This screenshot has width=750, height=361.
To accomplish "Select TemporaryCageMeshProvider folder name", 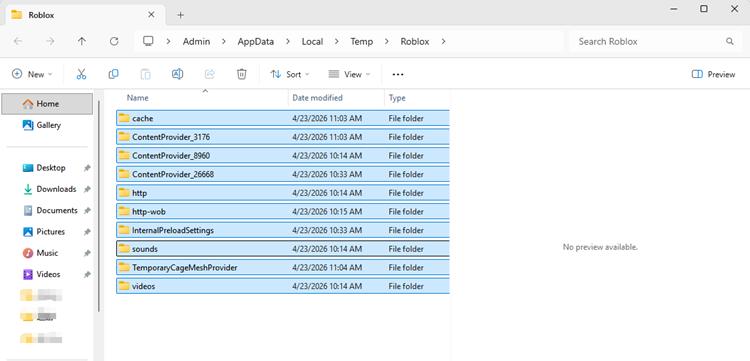I will tap(185, 268).
